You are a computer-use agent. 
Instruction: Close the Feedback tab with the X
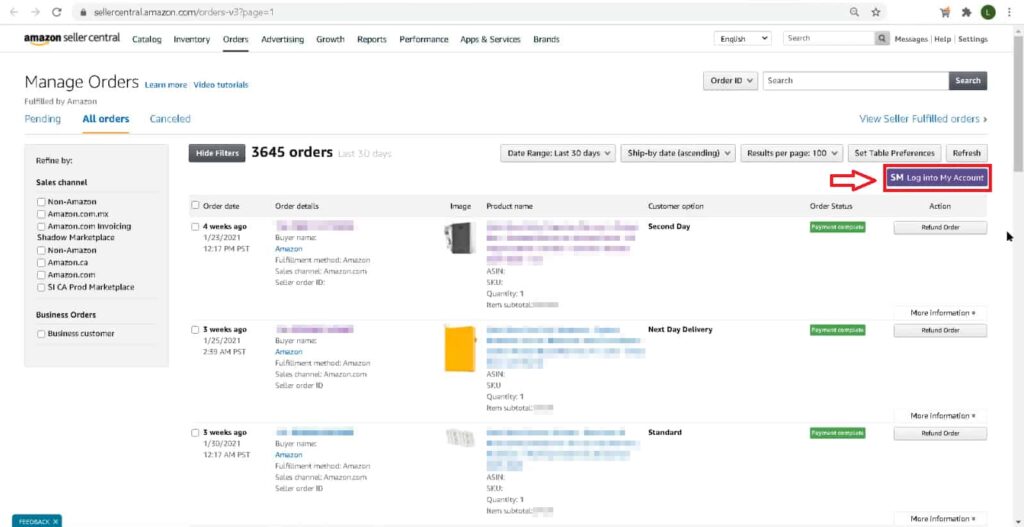click(56, 521)
